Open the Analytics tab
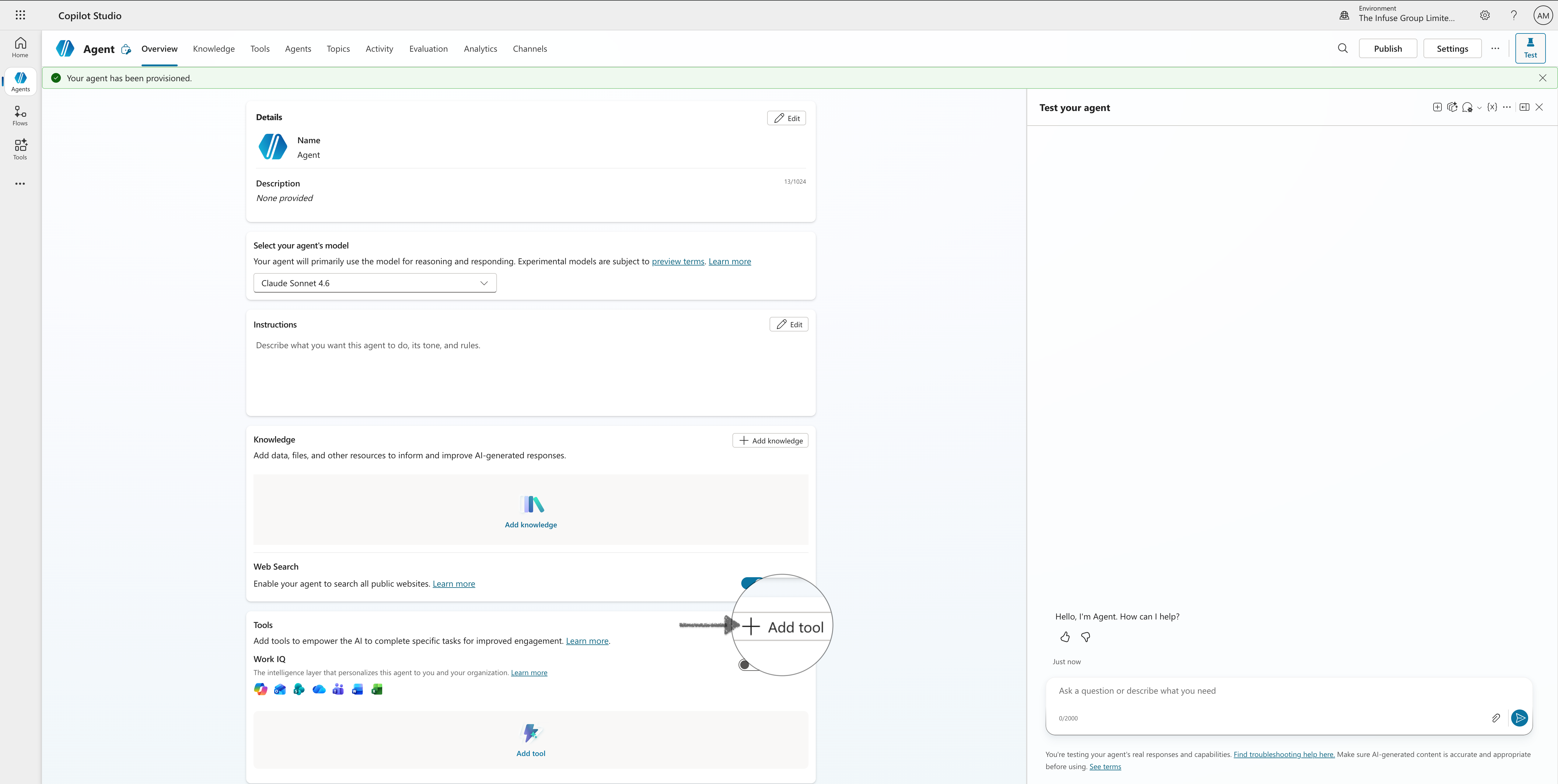 click(480, 49)
